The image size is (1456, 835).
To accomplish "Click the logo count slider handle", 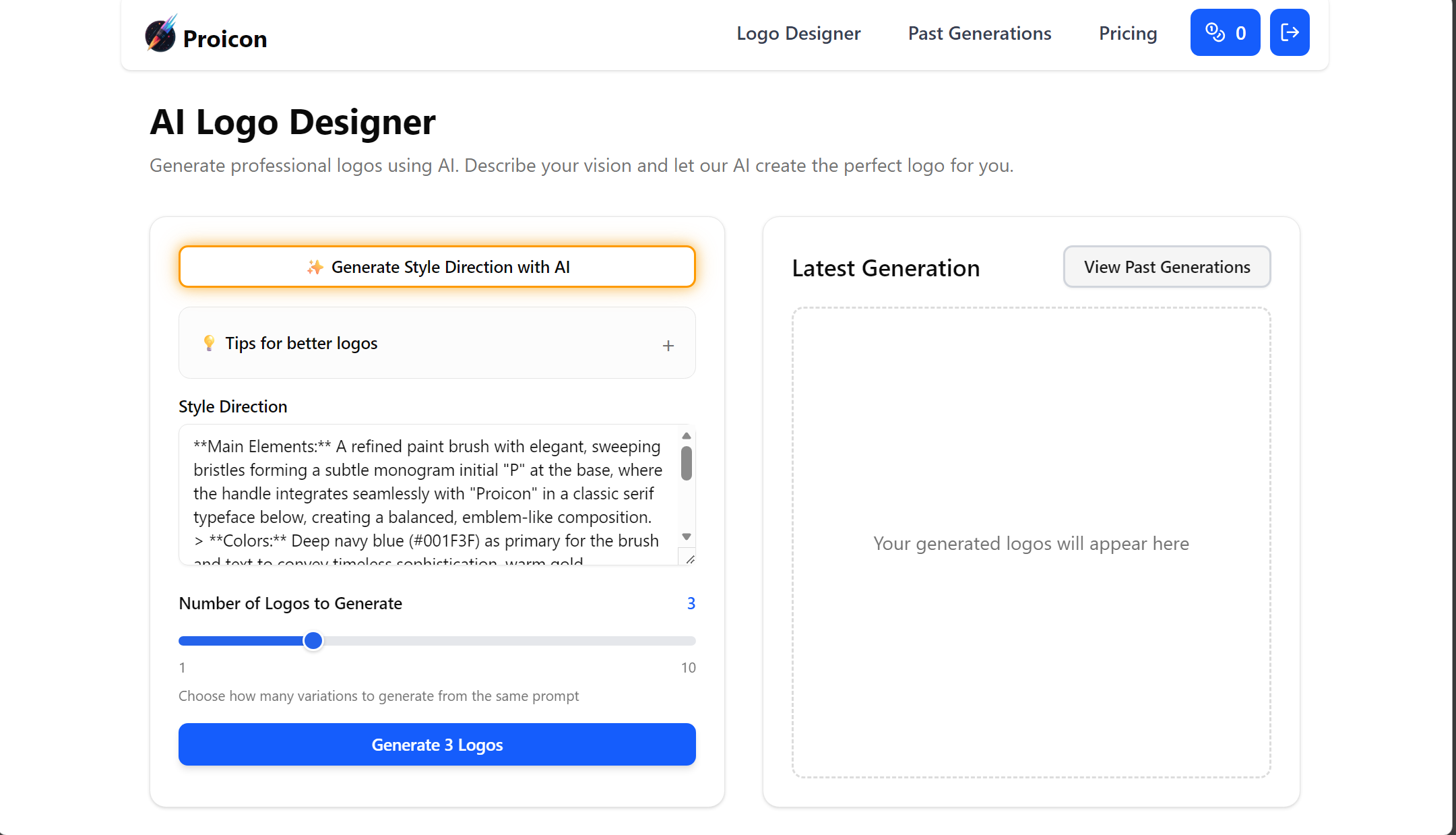I will [x=313, y=640].
